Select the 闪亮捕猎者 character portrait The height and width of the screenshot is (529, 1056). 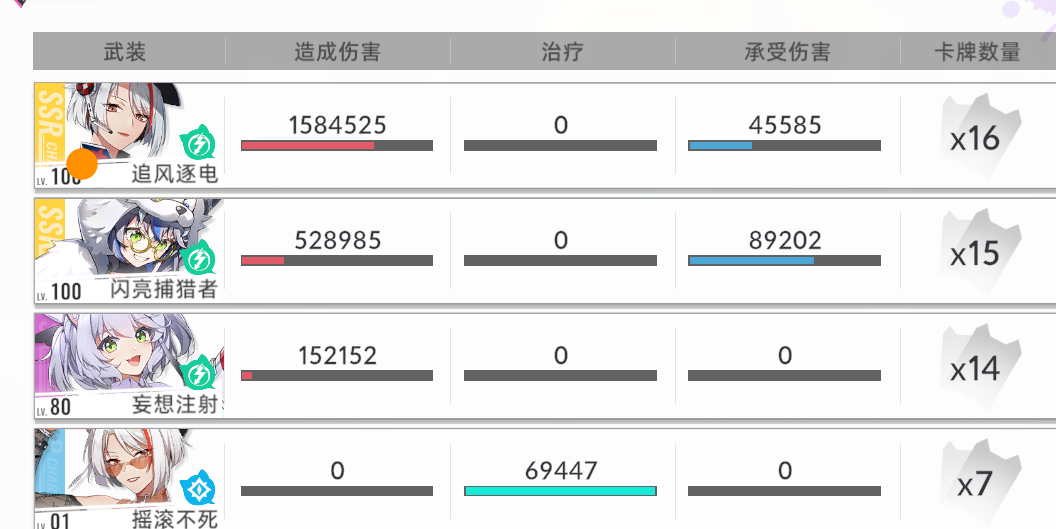[129, 251]
